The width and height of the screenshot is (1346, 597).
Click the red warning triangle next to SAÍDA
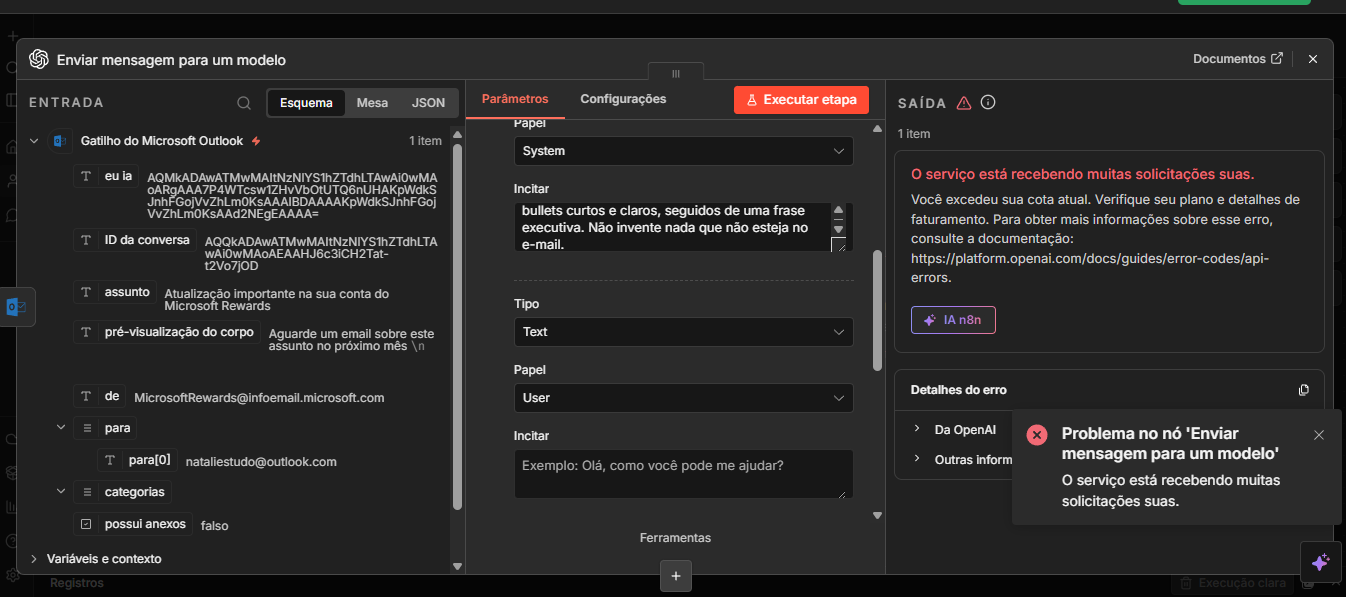point(964,103)
